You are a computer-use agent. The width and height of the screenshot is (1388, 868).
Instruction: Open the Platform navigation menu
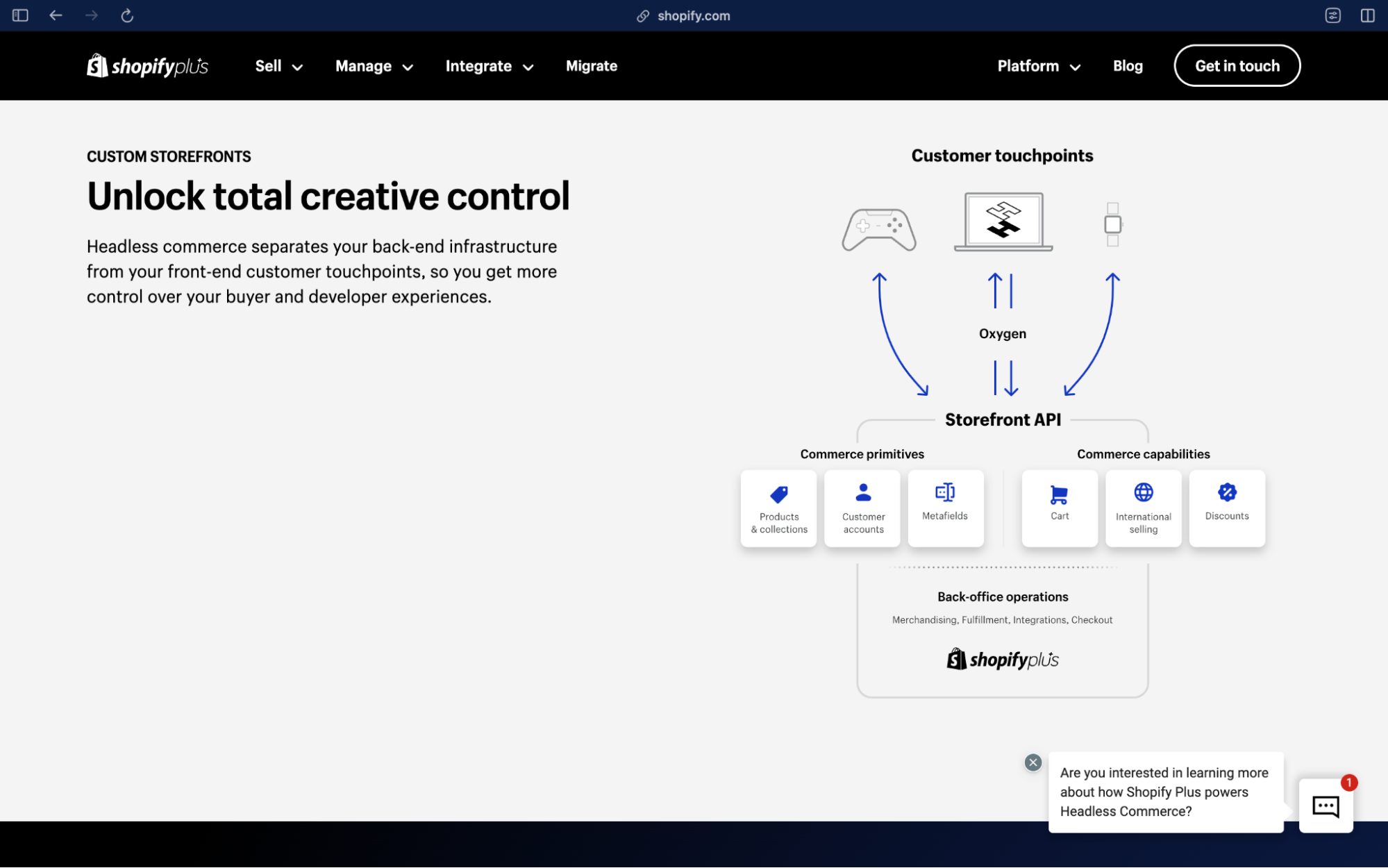pos(1039,66)
